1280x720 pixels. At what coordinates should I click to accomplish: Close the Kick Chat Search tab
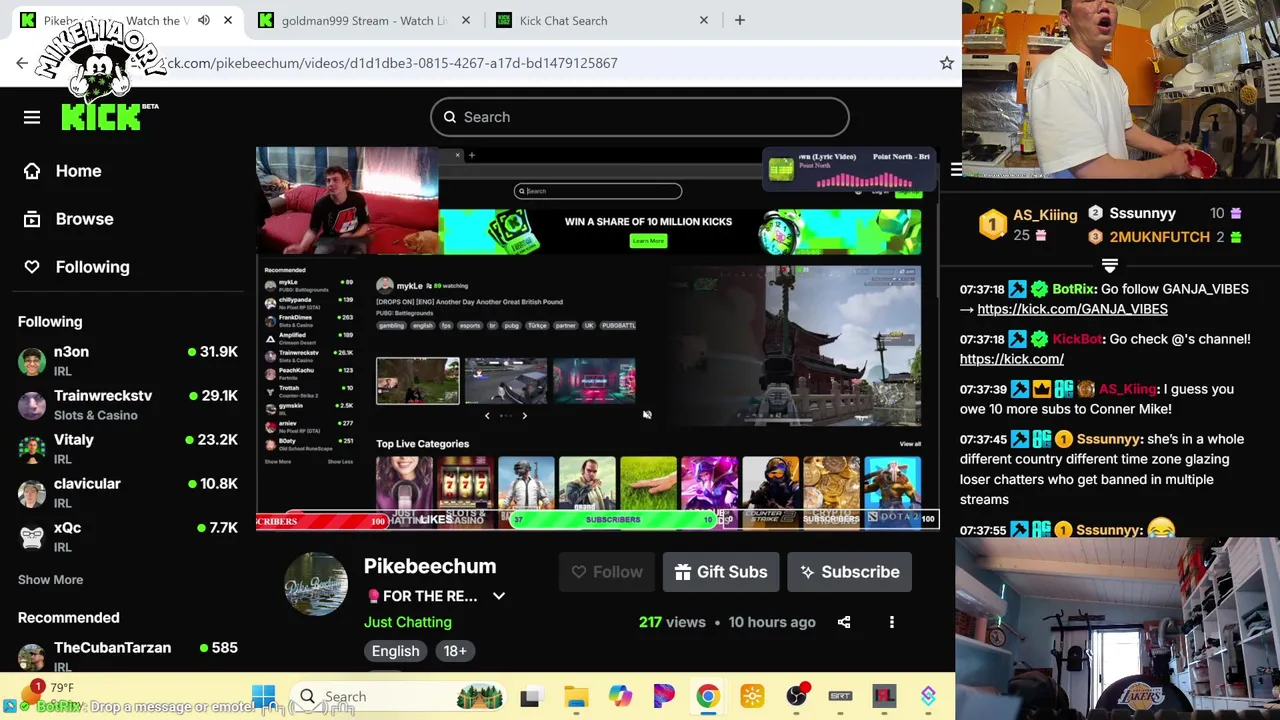pos(703,20)
